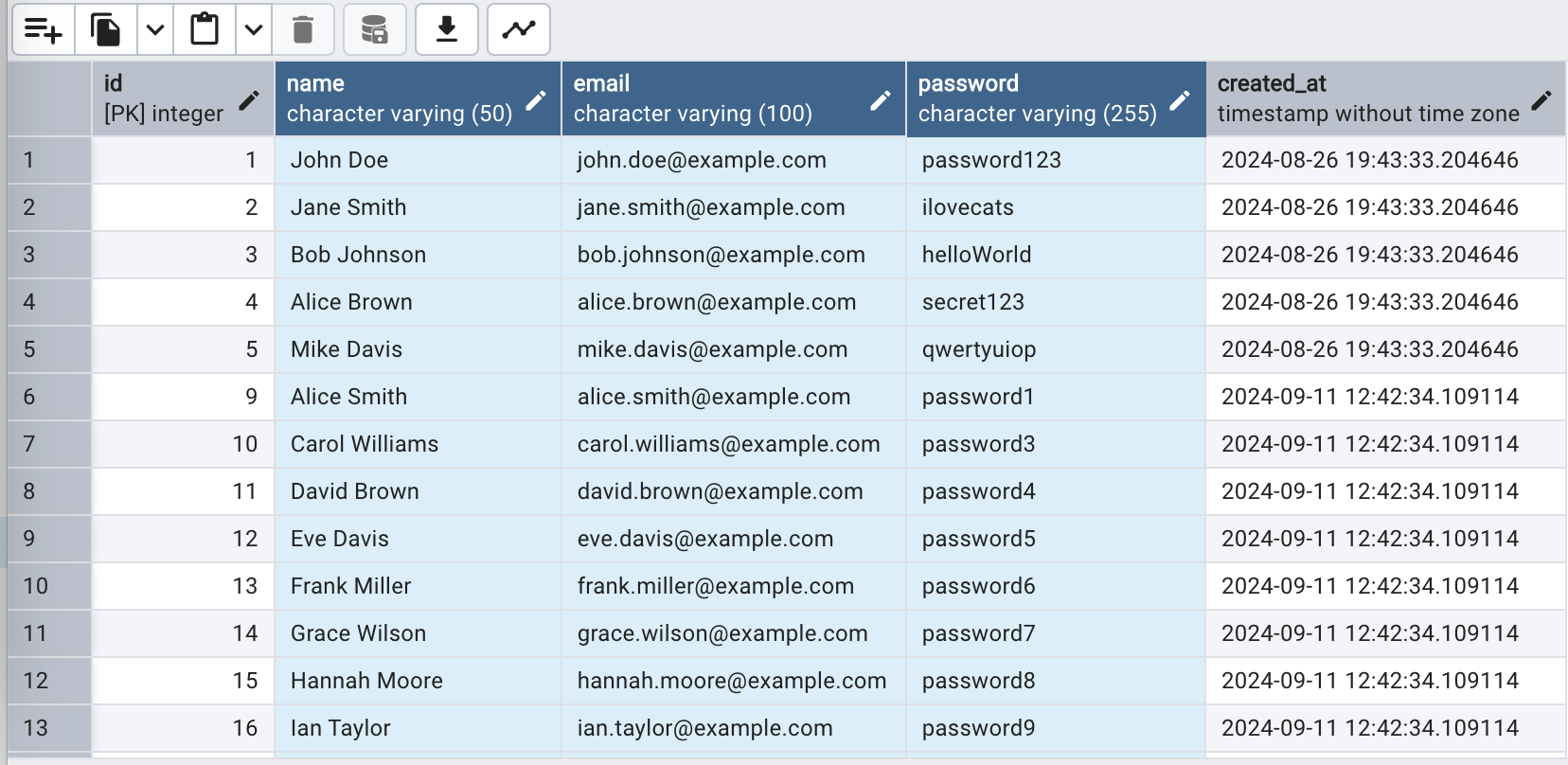Select row 3 by its row header
The image size is (1568, 765).
point(49,255)
